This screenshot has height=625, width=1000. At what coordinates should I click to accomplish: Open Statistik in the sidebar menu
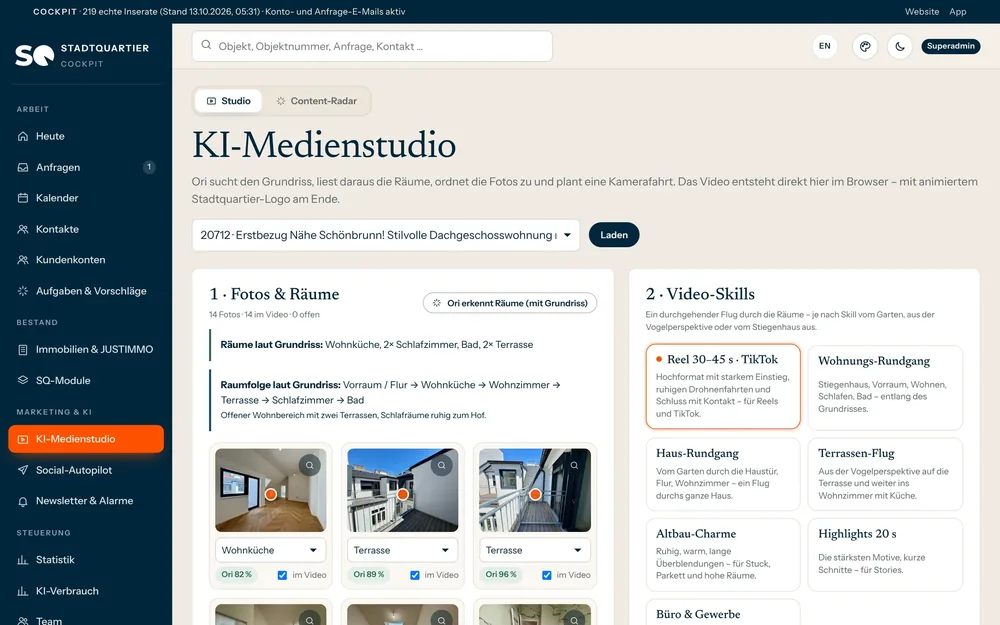pos(86,560)
